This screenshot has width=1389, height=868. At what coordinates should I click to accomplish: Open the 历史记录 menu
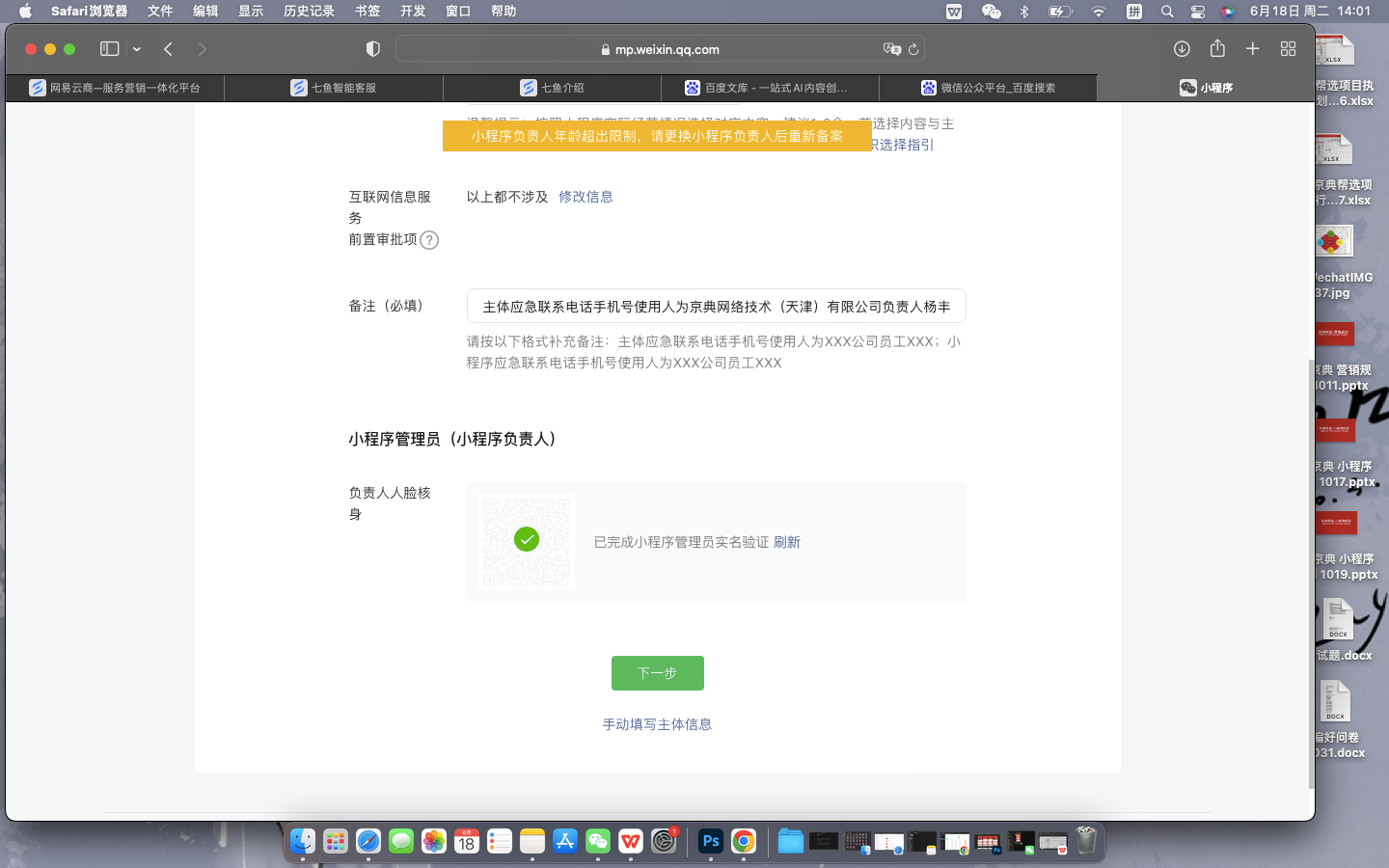pos(309,12)
